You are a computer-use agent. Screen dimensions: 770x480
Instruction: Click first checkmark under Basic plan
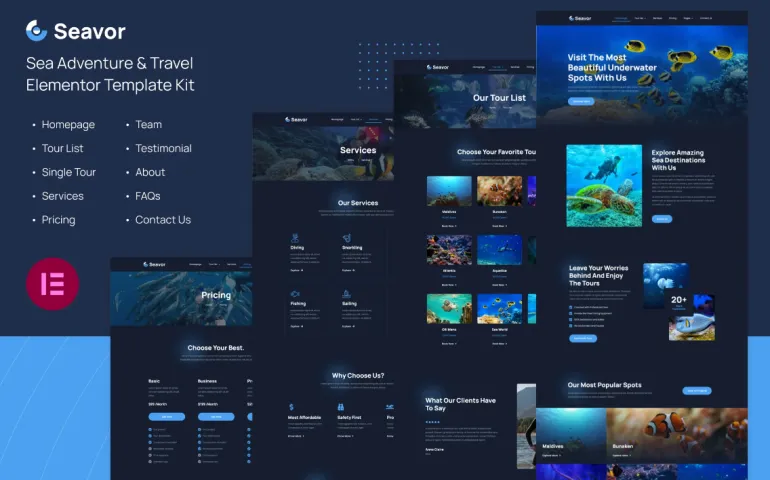(150, 430)
